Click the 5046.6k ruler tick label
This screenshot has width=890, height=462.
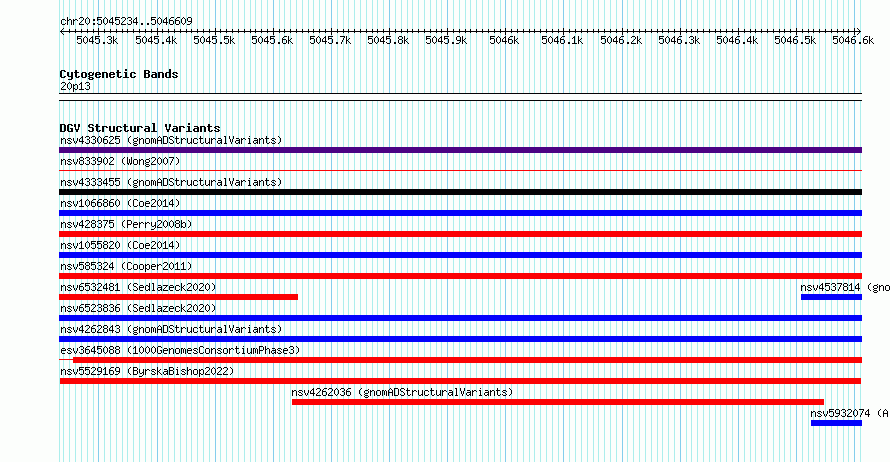pos(853,40)
